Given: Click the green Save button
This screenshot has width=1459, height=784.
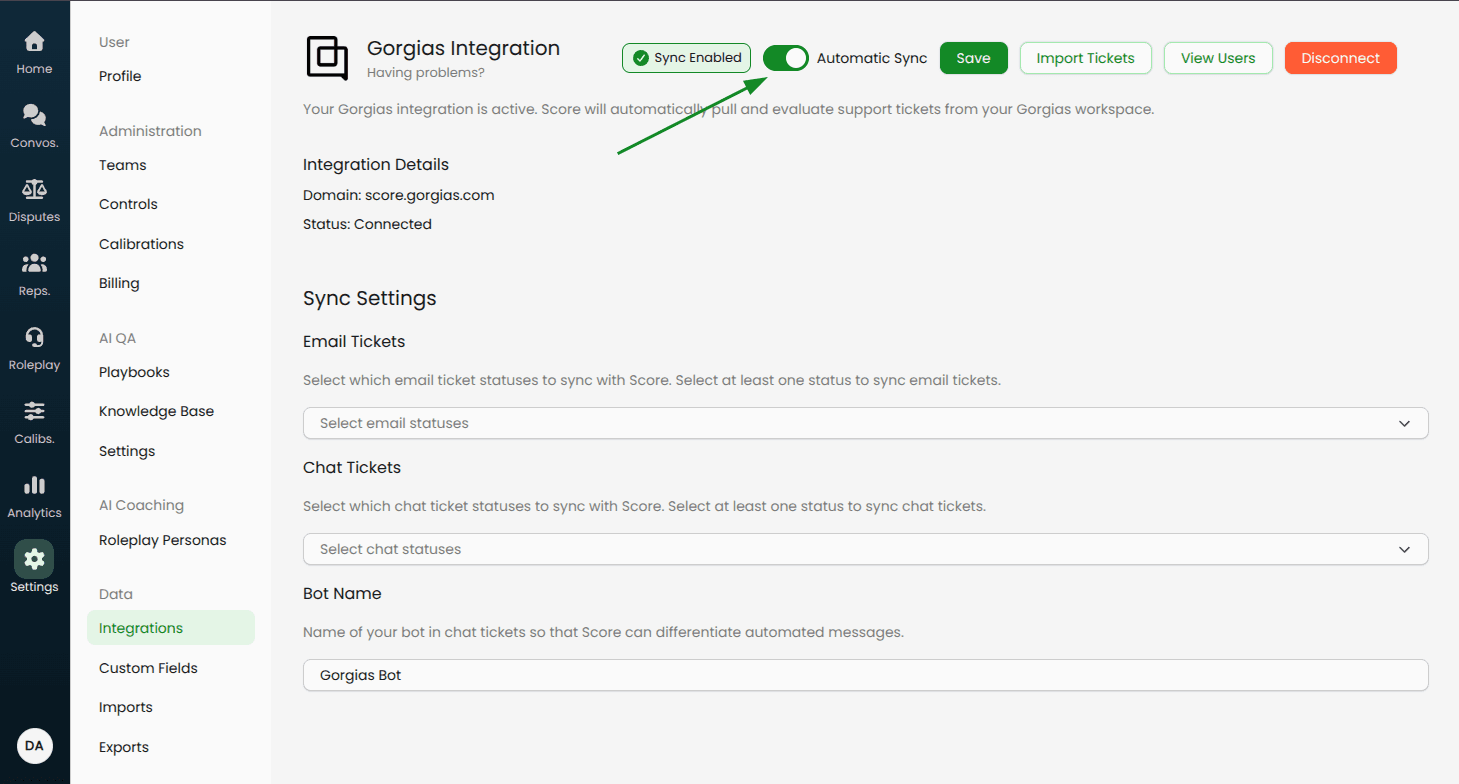Looking at the screenshot, I should click(973, 58).
